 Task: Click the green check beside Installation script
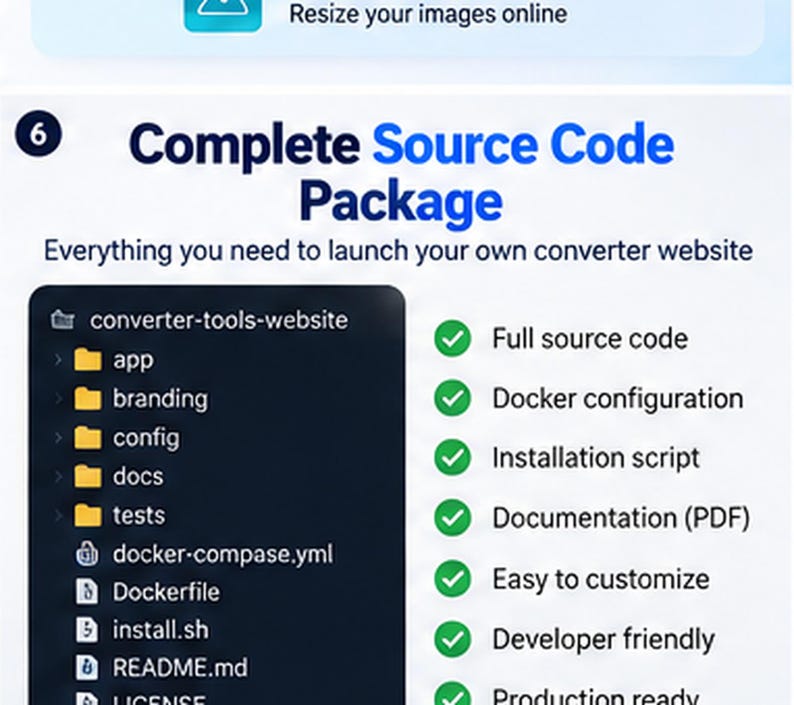point(453,457)
